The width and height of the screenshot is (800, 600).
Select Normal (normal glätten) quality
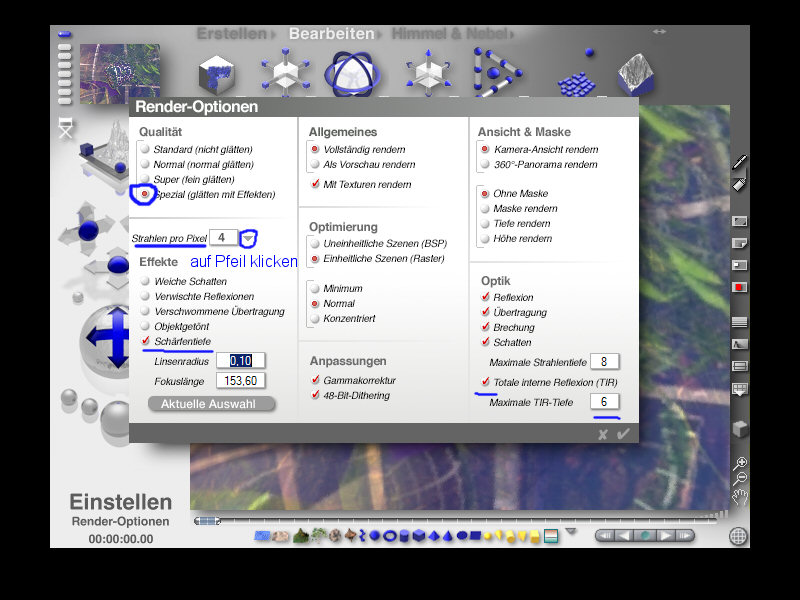coord(145,164)
